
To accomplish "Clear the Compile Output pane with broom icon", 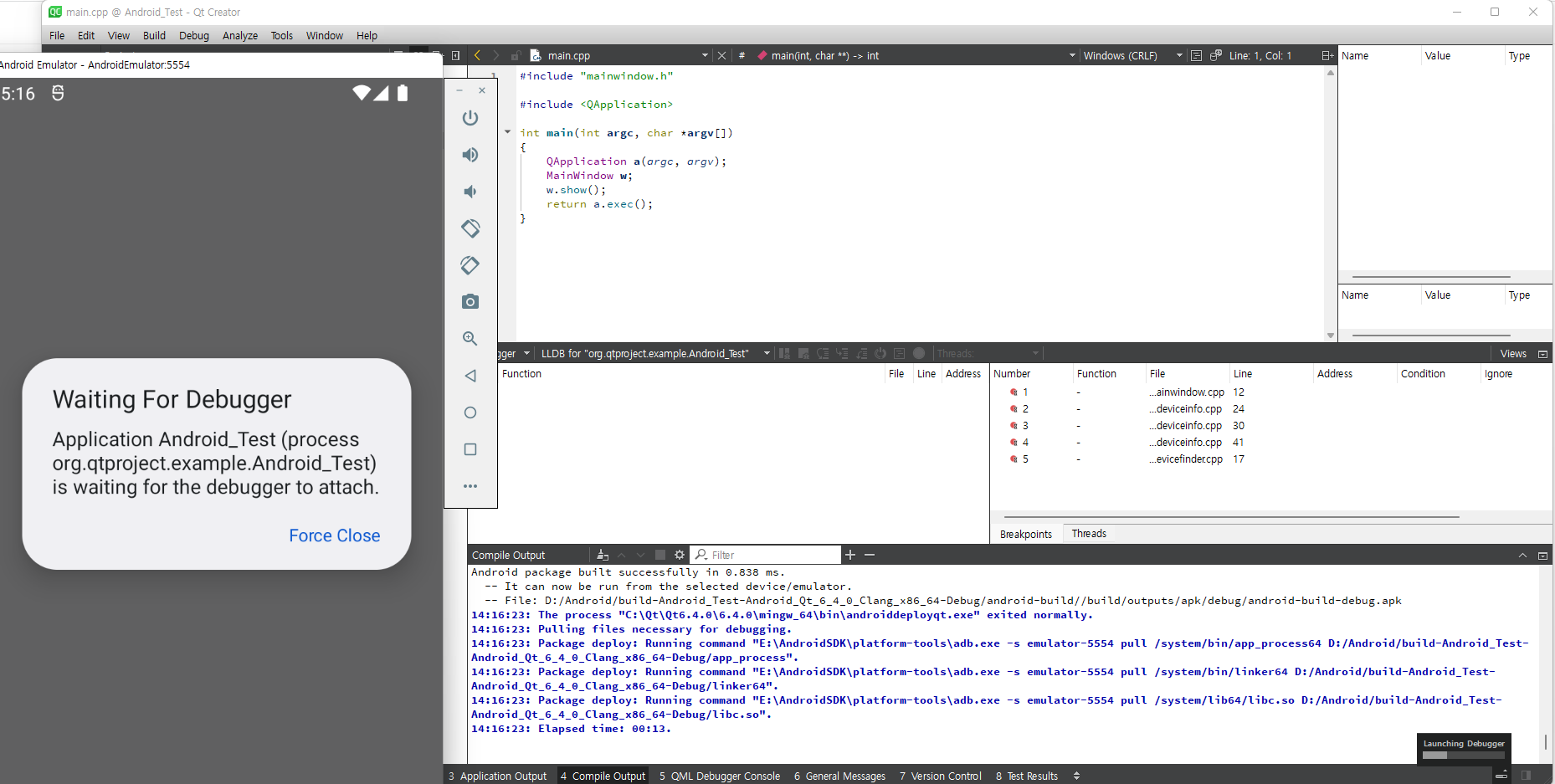I will (x=603, y=555).
